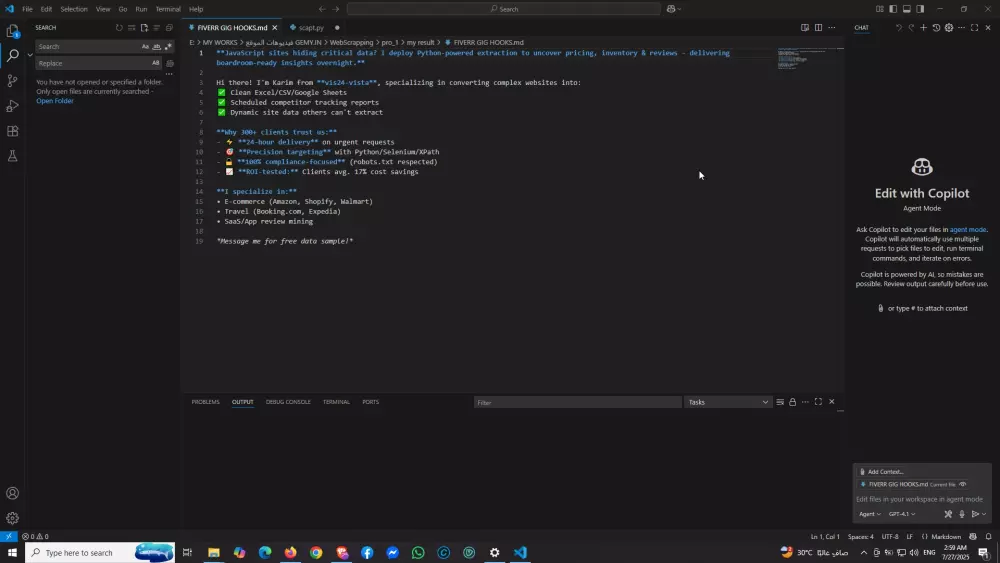Viewport: 1000px width, 563px height.
Task: Clear the output panel
Action: [780, 402]
